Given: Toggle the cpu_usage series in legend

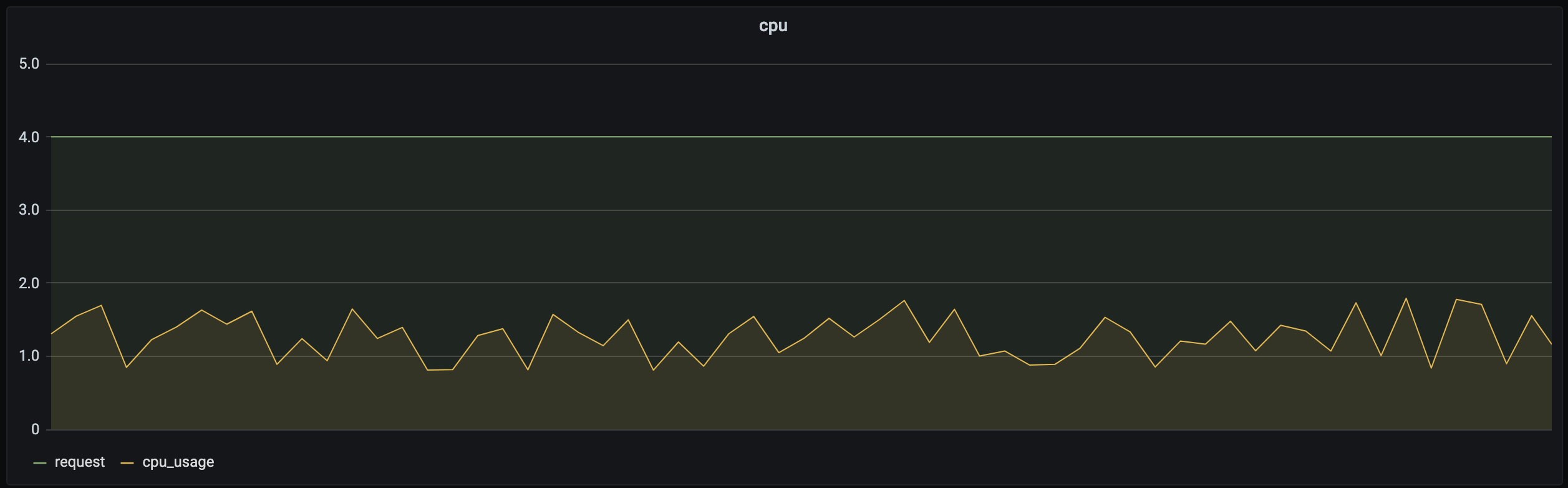Looking at the screenshot, I should click(178, 462).
